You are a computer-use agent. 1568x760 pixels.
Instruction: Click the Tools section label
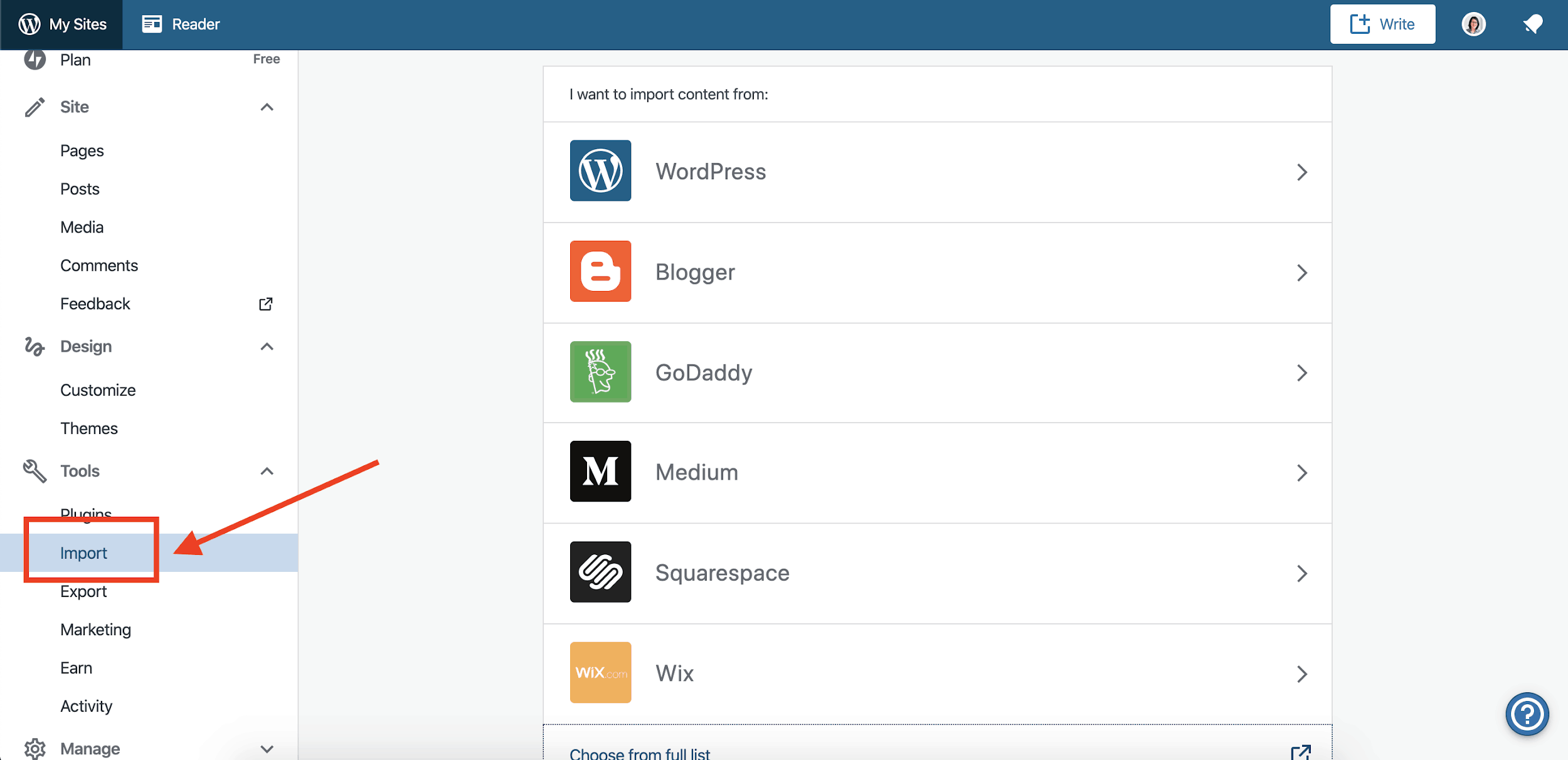coord(80,471)
